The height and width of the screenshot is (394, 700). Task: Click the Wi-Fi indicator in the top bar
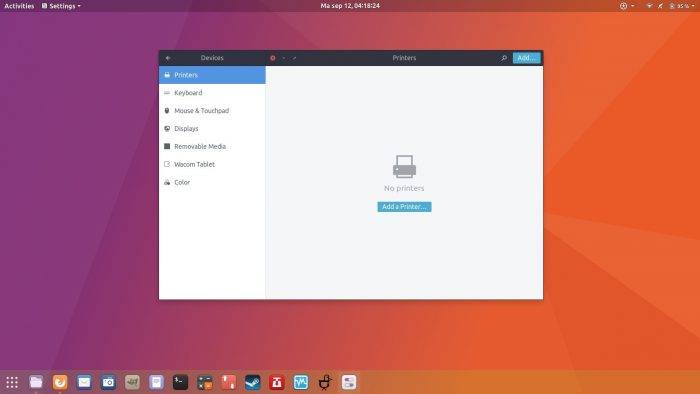[650, 6]
